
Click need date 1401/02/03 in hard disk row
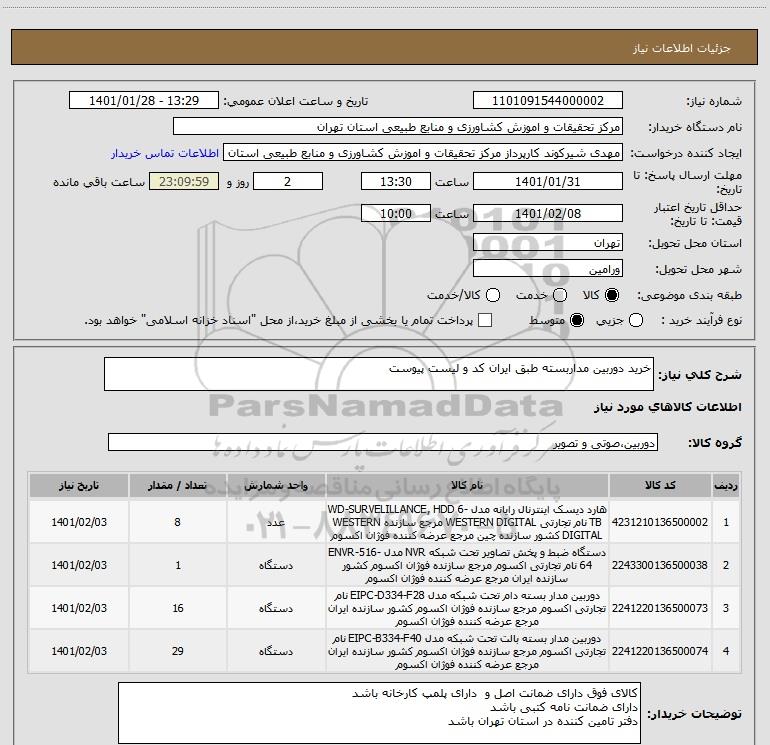click(79, 522)
